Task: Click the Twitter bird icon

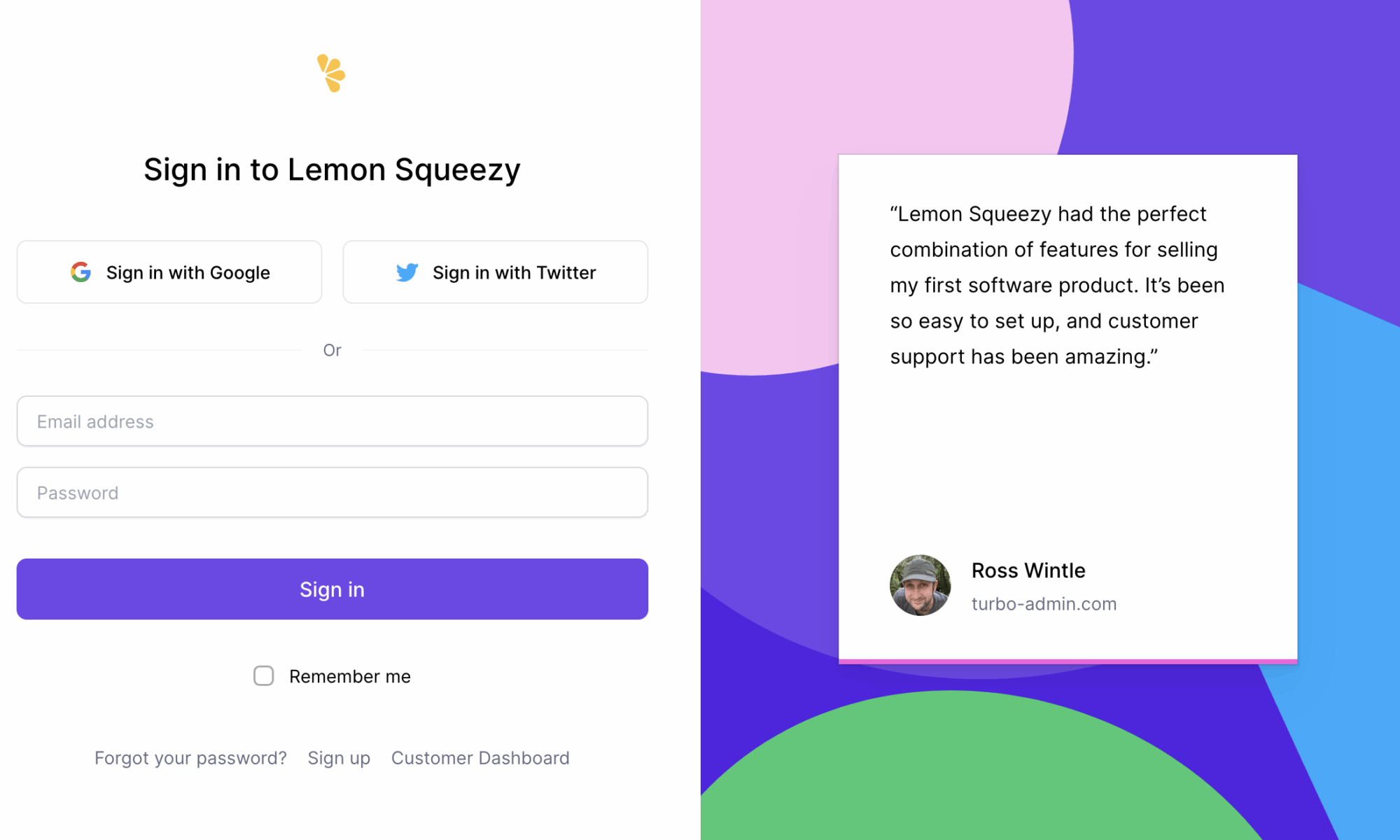Action: click(407, 272)
